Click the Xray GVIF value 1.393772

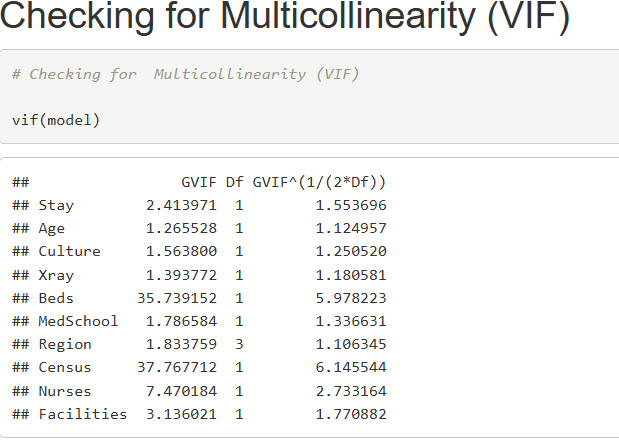(181, 275)
